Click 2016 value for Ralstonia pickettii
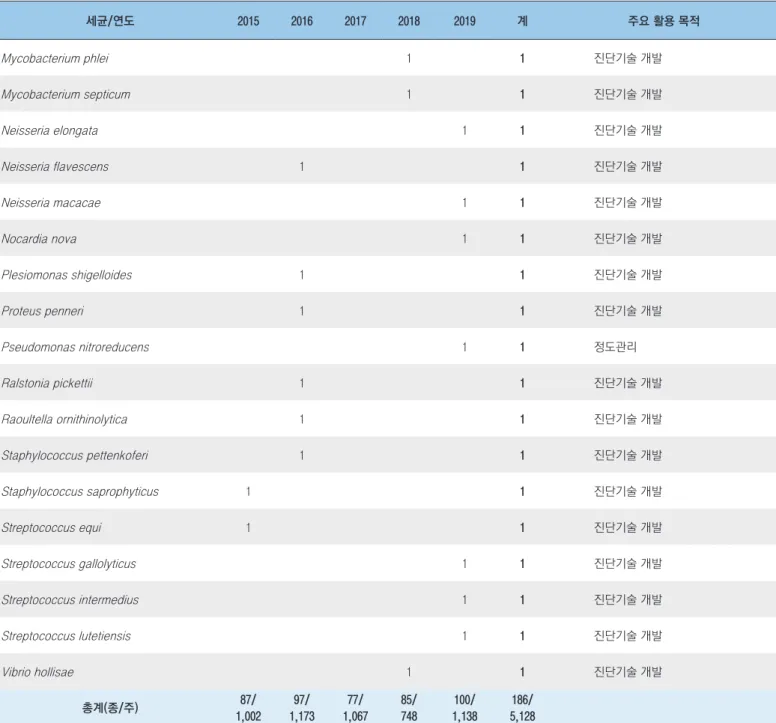Viewport: 776px width, 723px height. click(301, 384)
